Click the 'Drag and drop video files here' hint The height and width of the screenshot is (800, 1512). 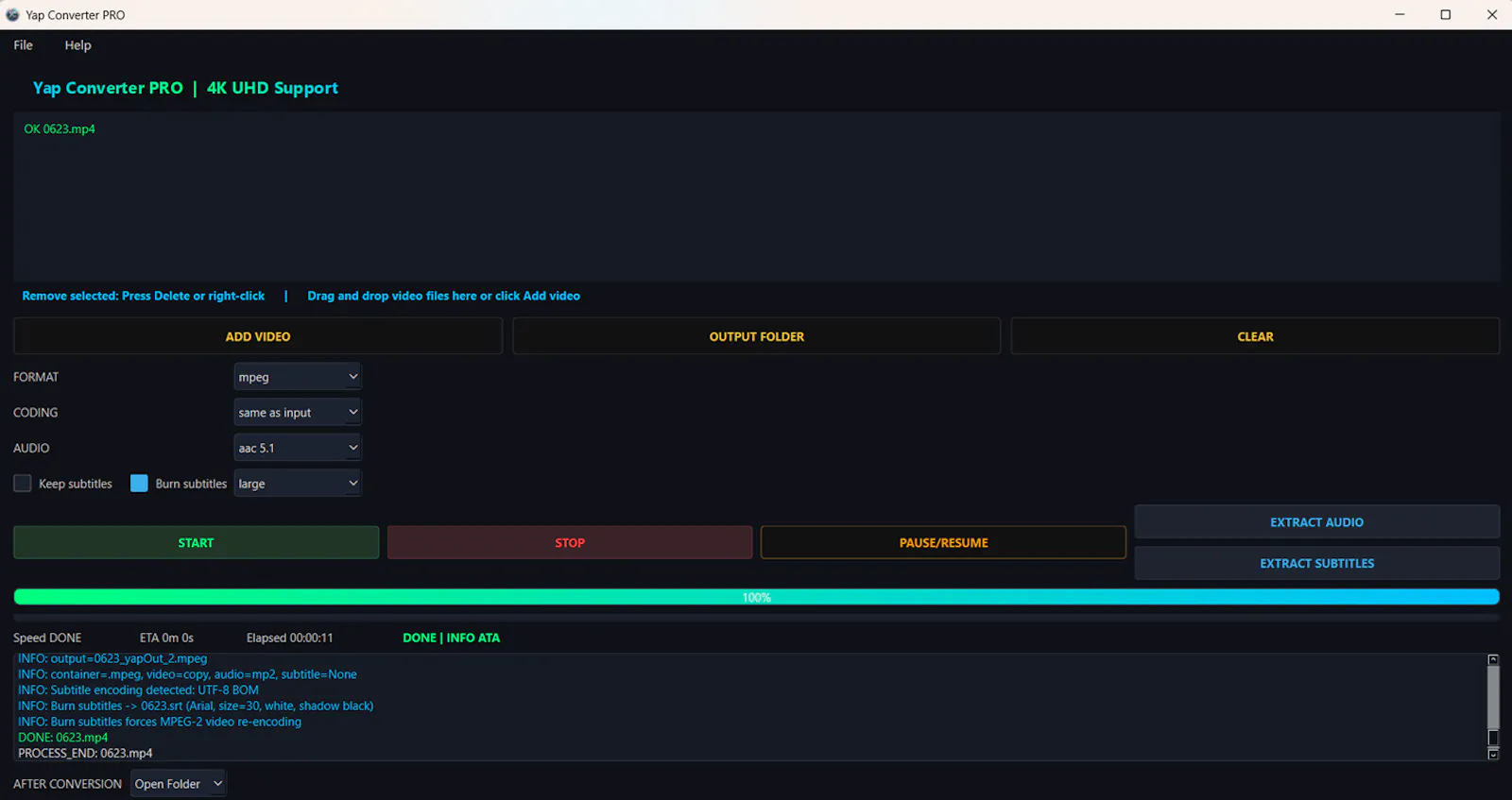[x=443, y=296]
